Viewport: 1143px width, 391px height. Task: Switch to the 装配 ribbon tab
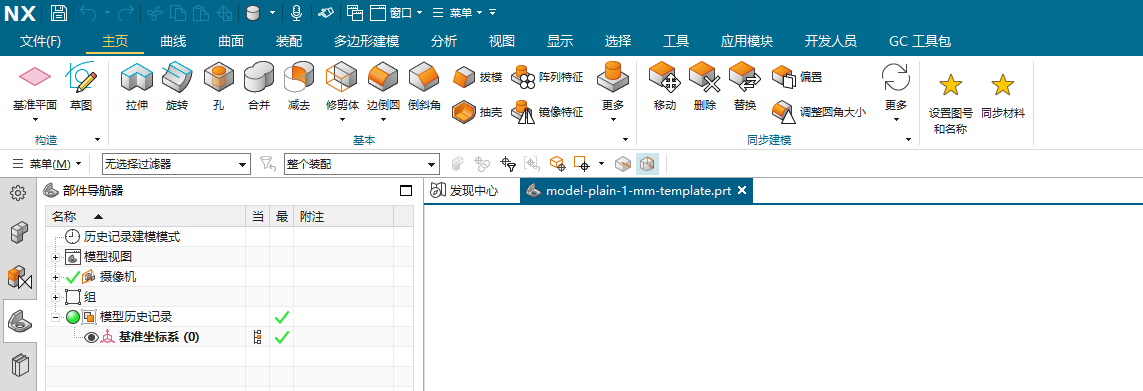click(289, 42)
